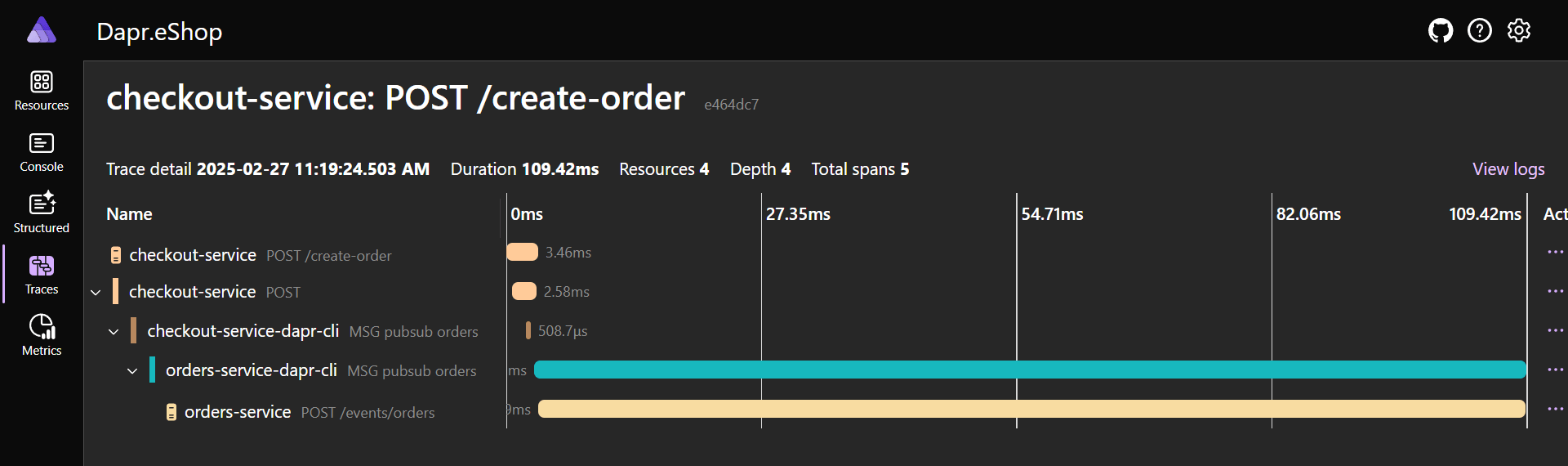Image resolution: width=1568 pixels, height=466 pixels.
Task: Open the Structured logs page
Action: point(42,213)
